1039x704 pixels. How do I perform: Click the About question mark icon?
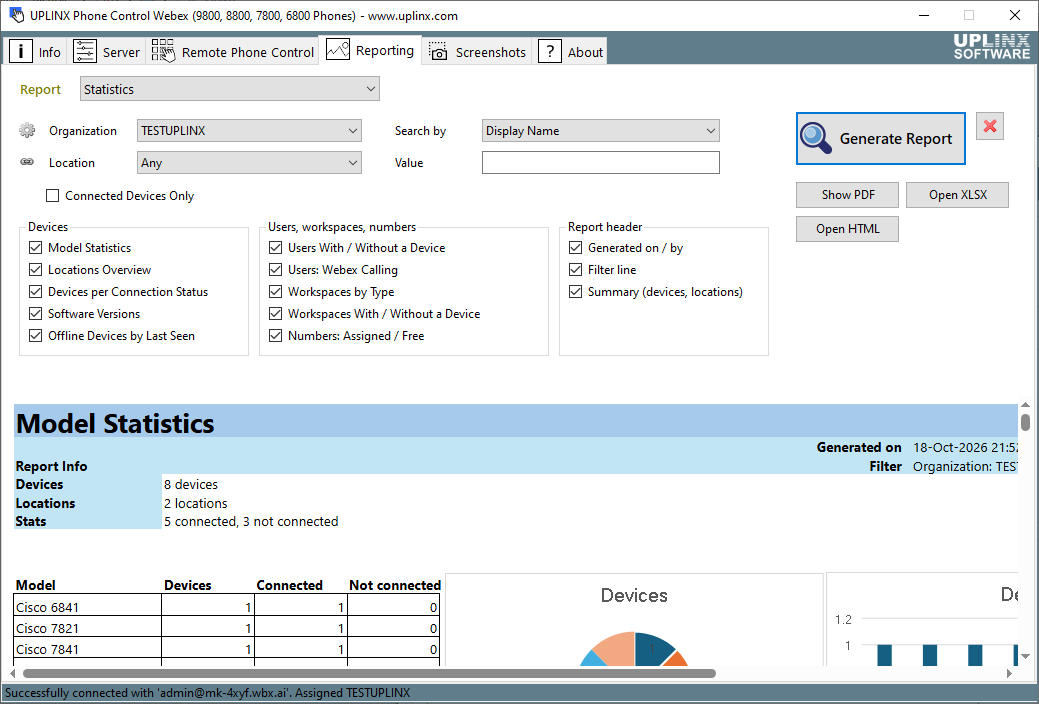[550, 51]
